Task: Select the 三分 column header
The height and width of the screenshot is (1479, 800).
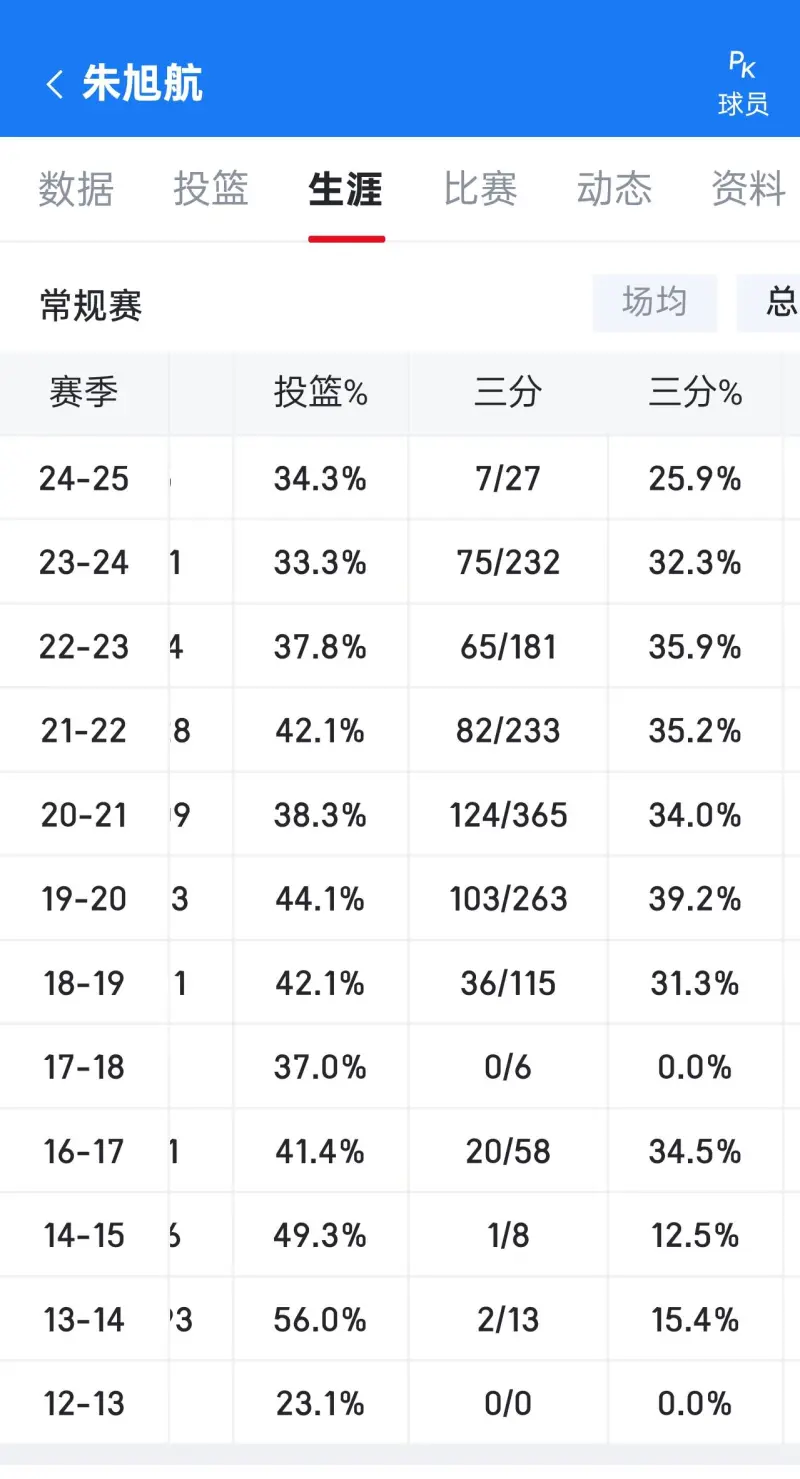Action: click(507, 394)
